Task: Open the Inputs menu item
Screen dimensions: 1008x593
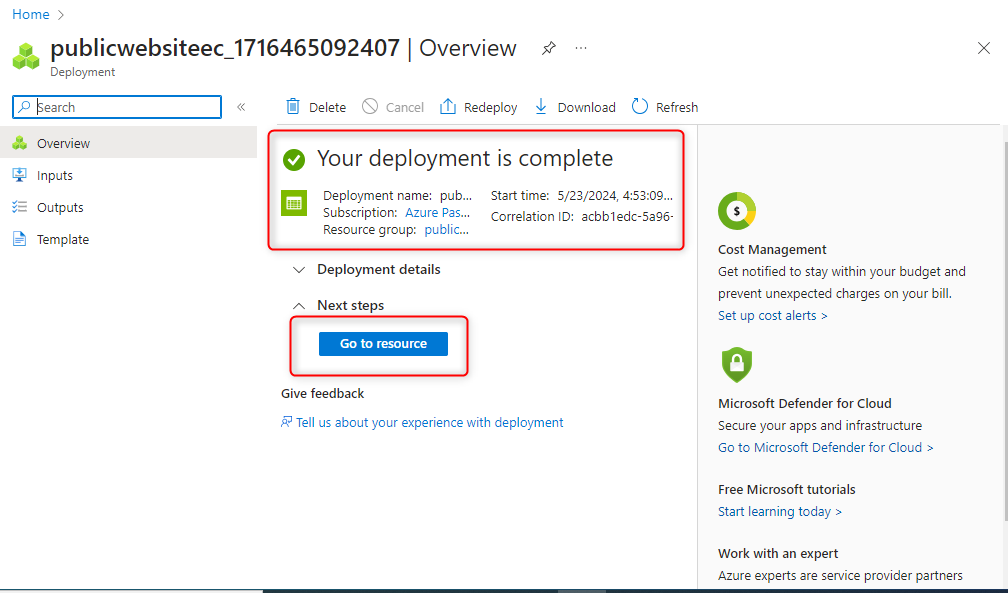Action: coord(55,176)
